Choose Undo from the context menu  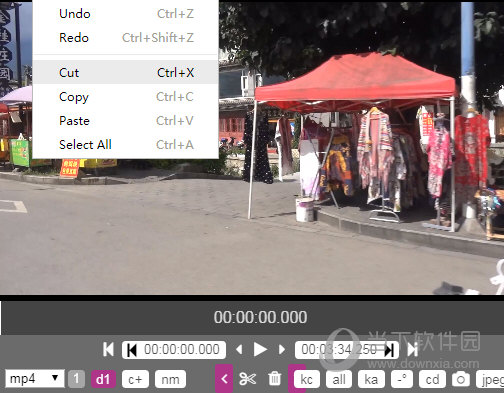[126, 14]
